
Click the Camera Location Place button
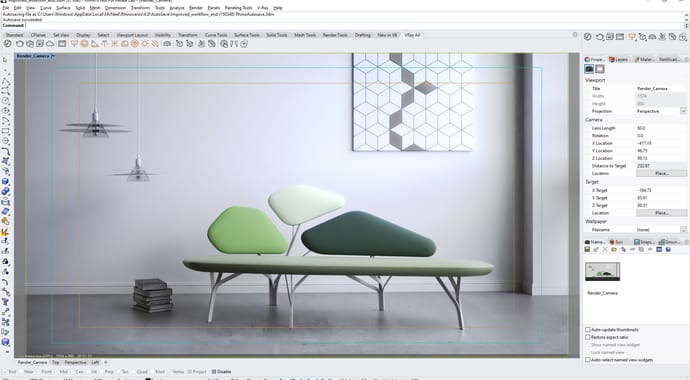[x=661, y=173]
